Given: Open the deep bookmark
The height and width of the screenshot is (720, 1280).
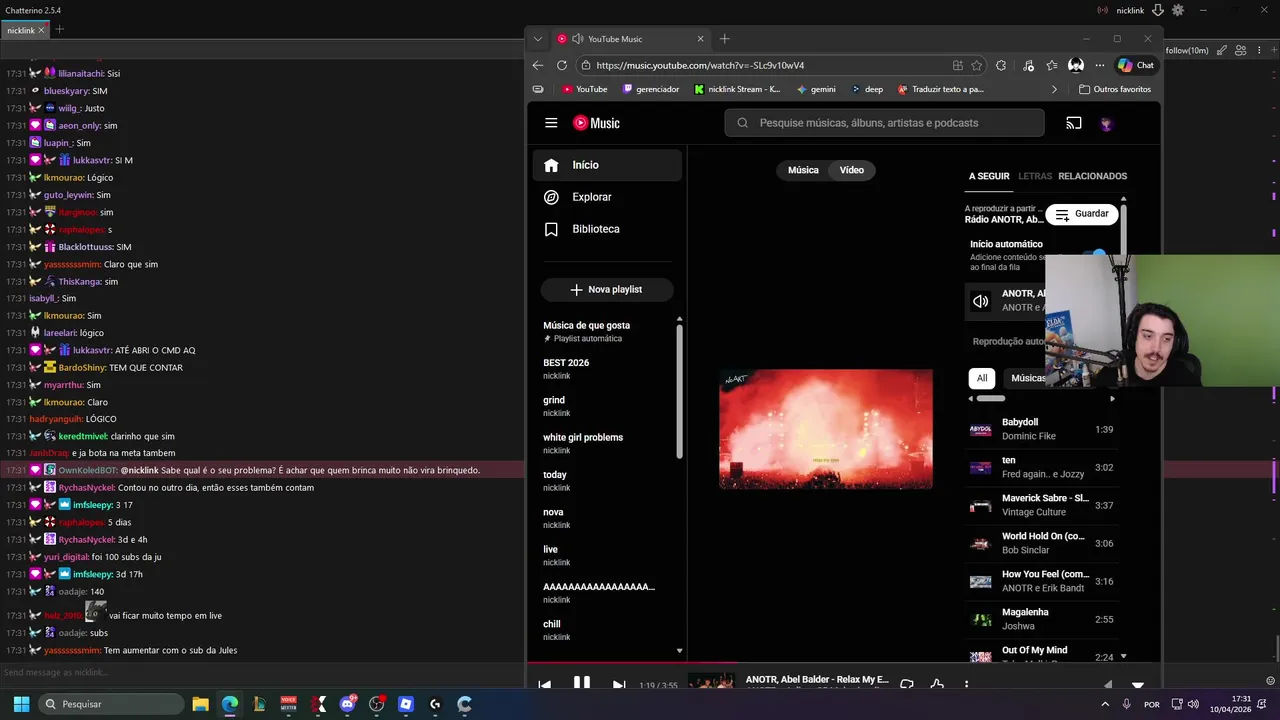Looking at the screenshot, I should point(867,89).
